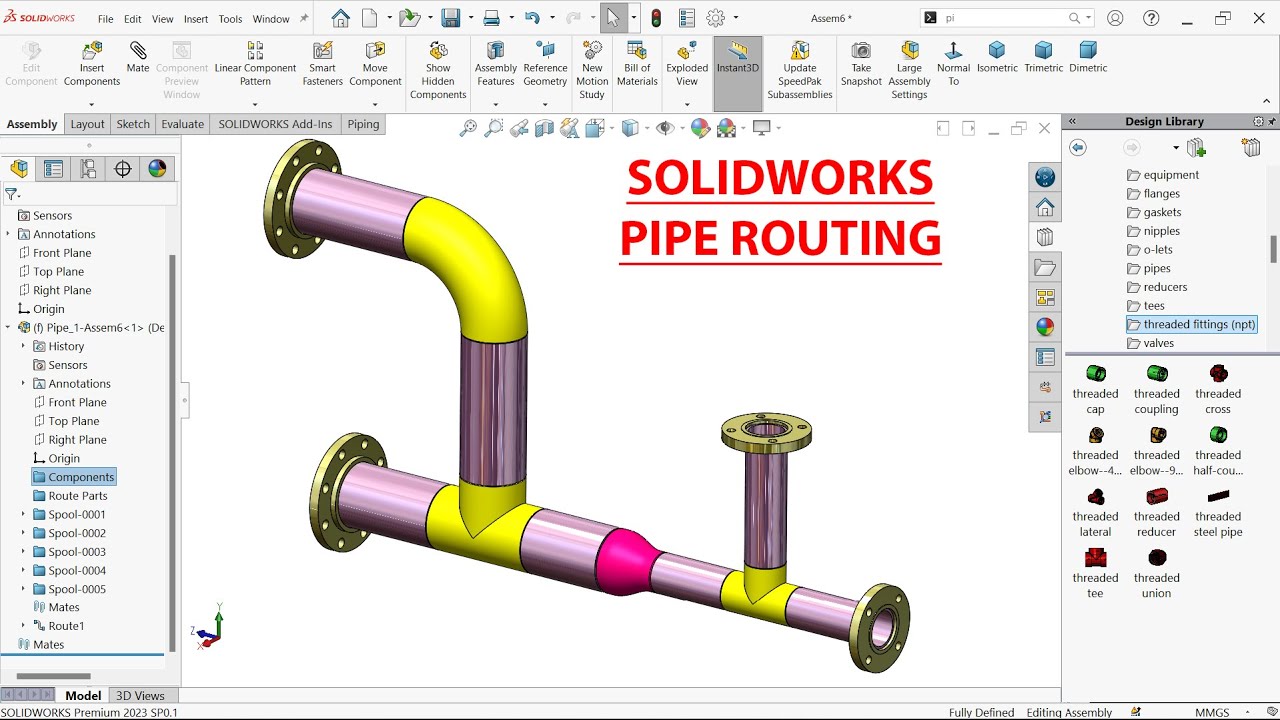
Task: Switch to Isometric view
Action: (997, 58)
